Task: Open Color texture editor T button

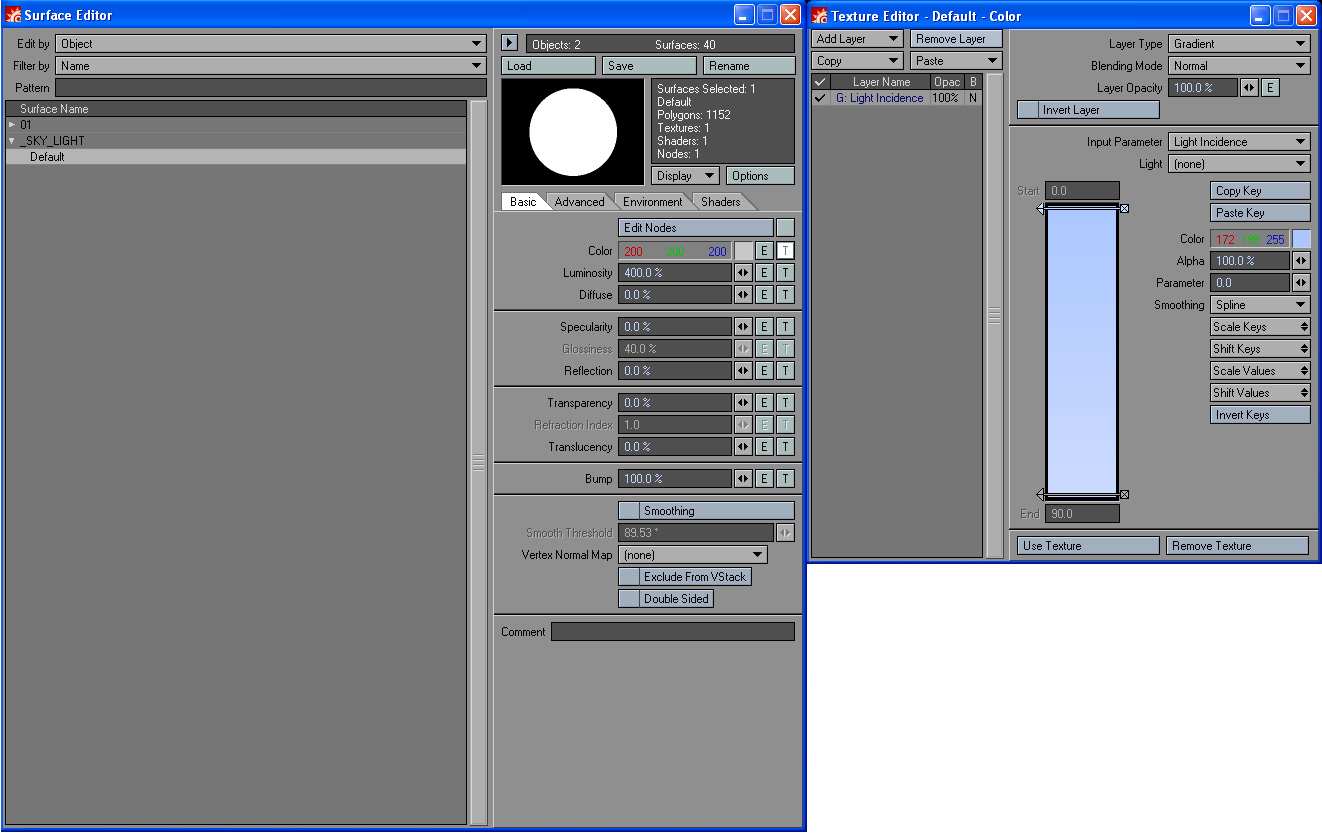Action: [x=785, y=251]
